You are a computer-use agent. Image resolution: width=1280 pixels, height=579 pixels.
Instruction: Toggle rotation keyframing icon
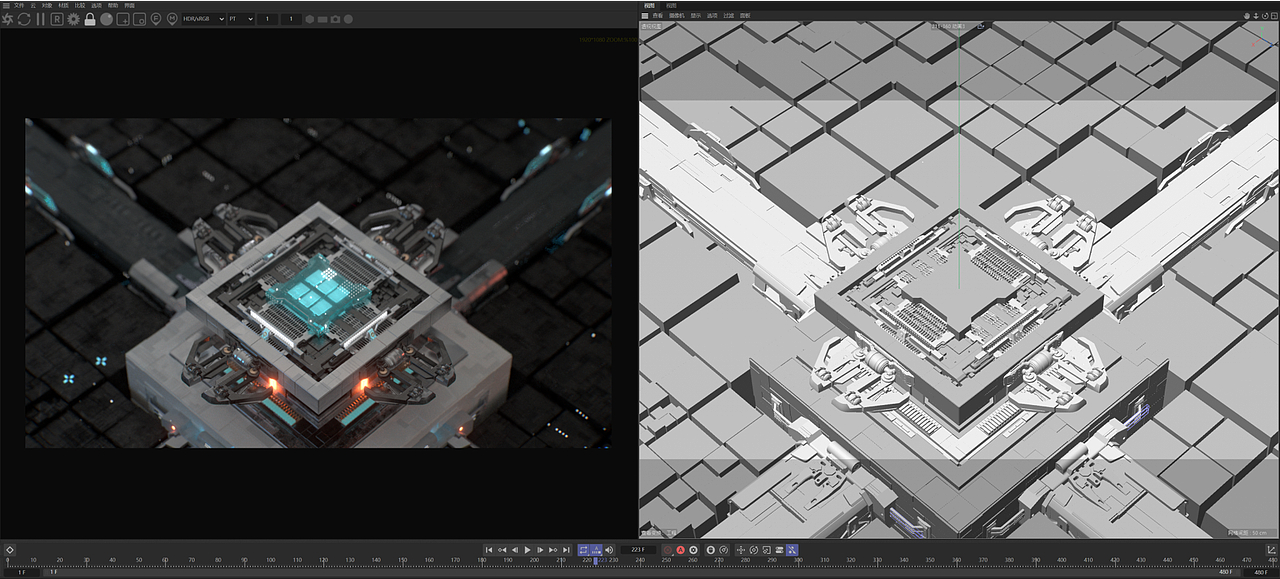754,550
